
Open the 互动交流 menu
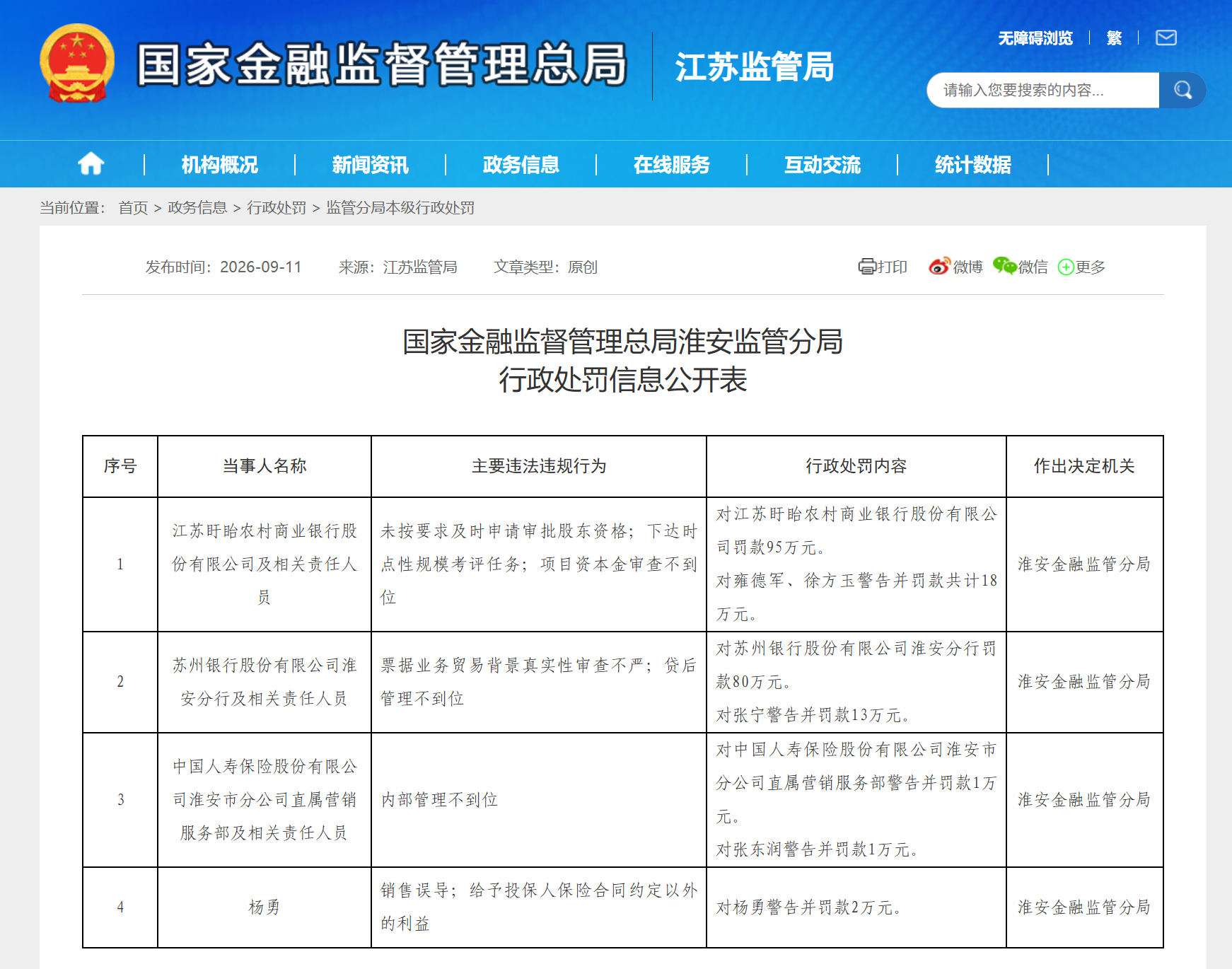[x=823, y=165]
